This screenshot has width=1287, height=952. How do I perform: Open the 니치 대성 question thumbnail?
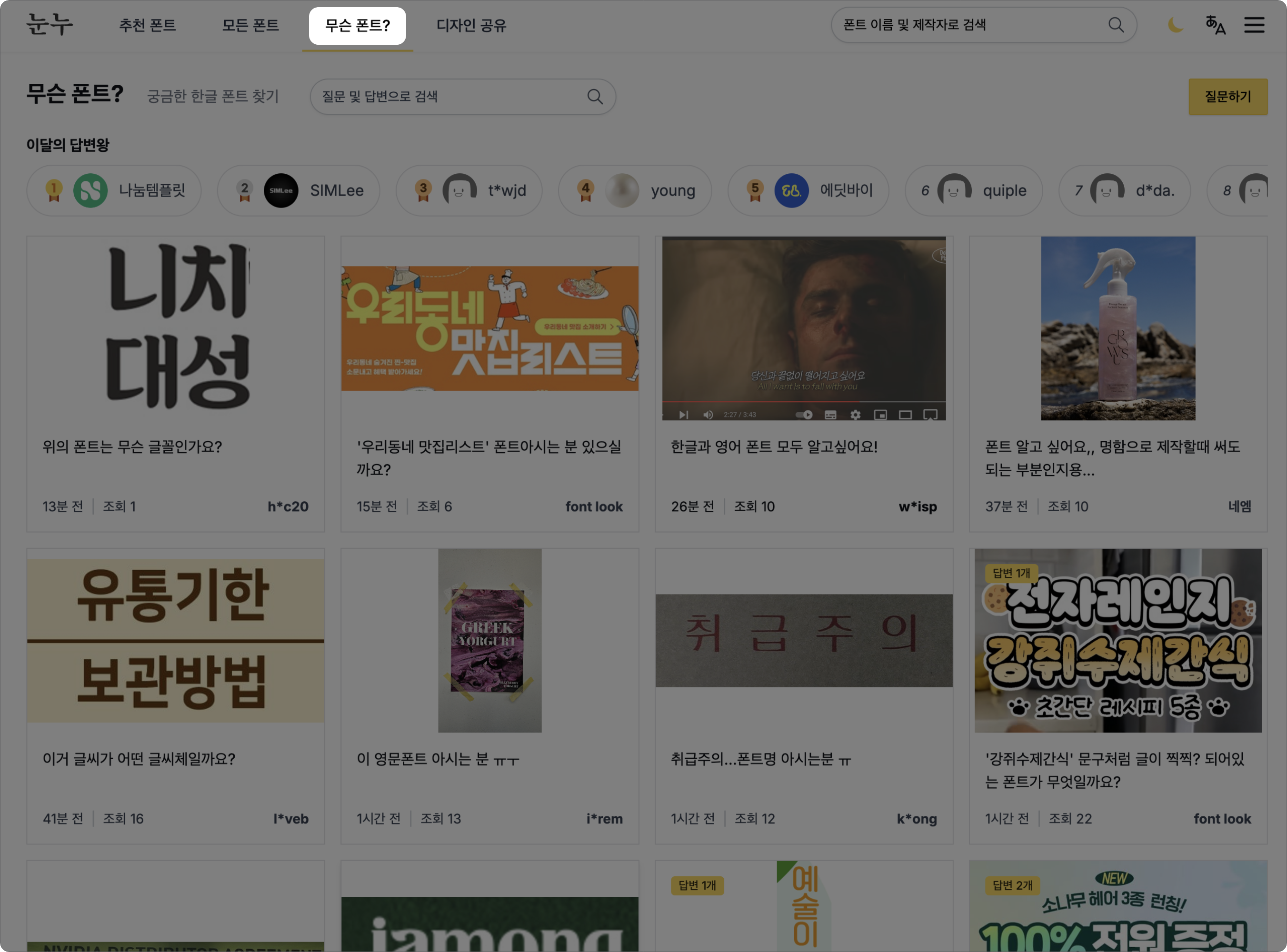pyautogui.click(x=176, y=328)
